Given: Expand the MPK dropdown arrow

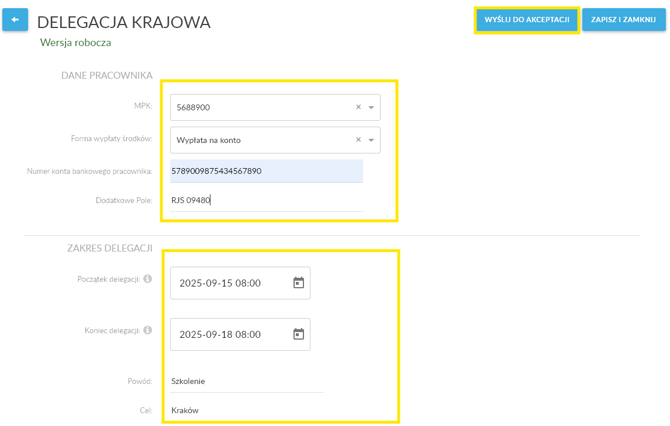Looking at the screenshot, I should (x=371, y=107).
